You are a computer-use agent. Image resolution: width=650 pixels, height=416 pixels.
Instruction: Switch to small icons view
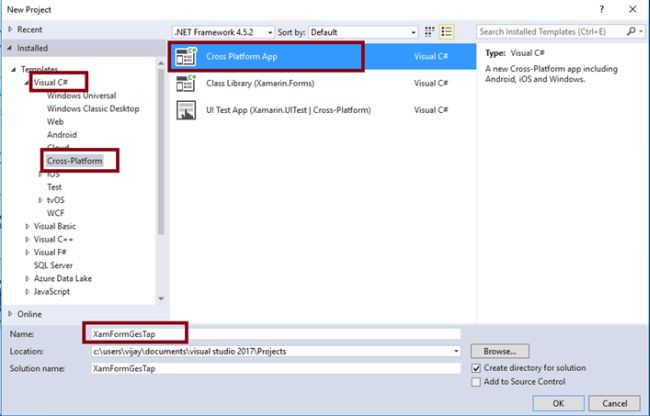click(429, 32)
